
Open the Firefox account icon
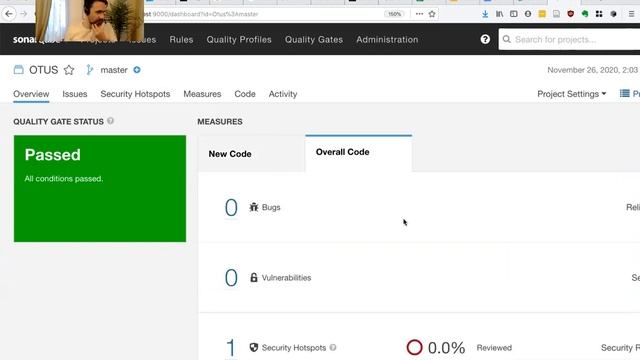[528, 14]
